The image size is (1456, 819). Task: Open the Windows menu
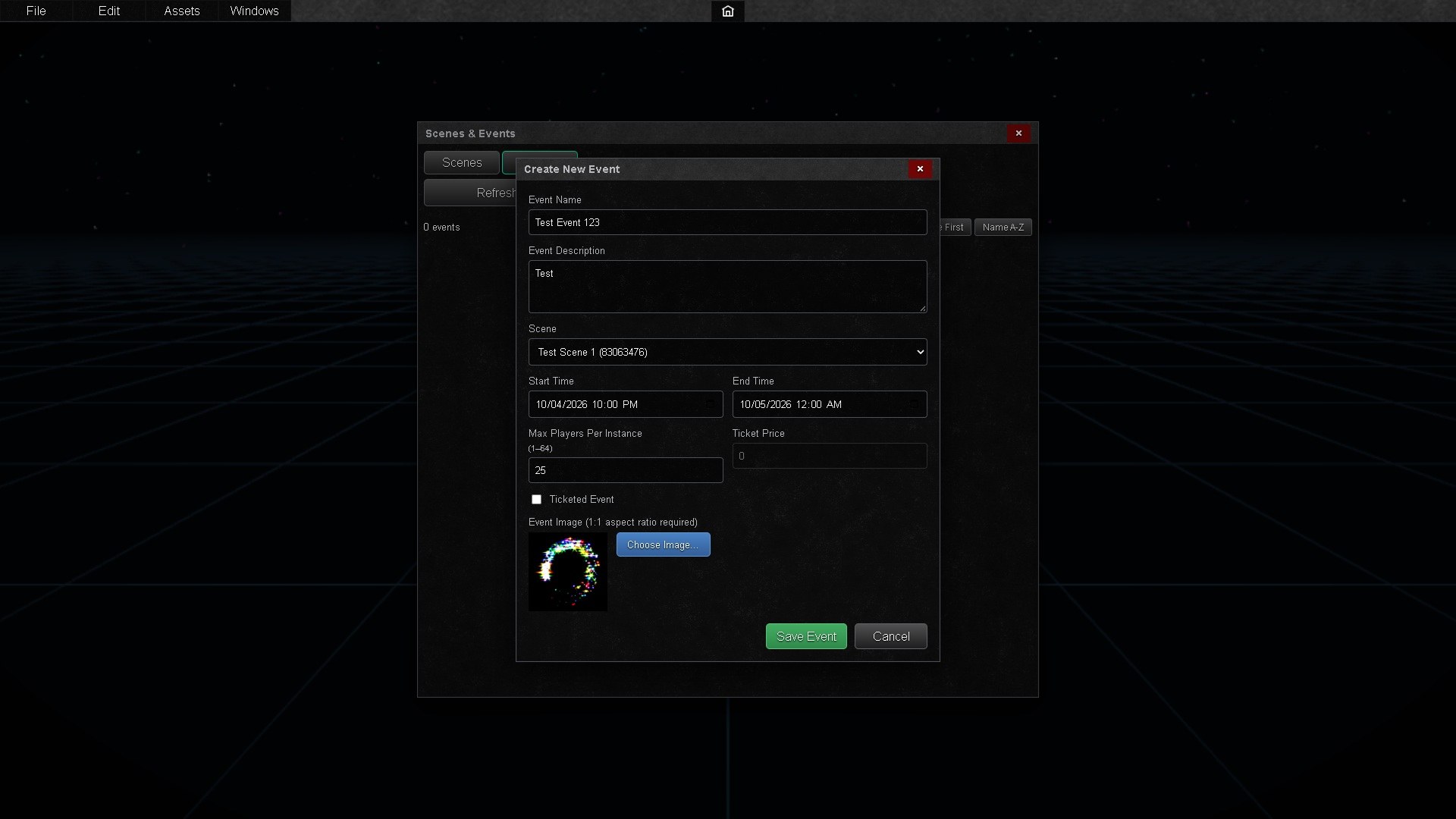(254, 11)
